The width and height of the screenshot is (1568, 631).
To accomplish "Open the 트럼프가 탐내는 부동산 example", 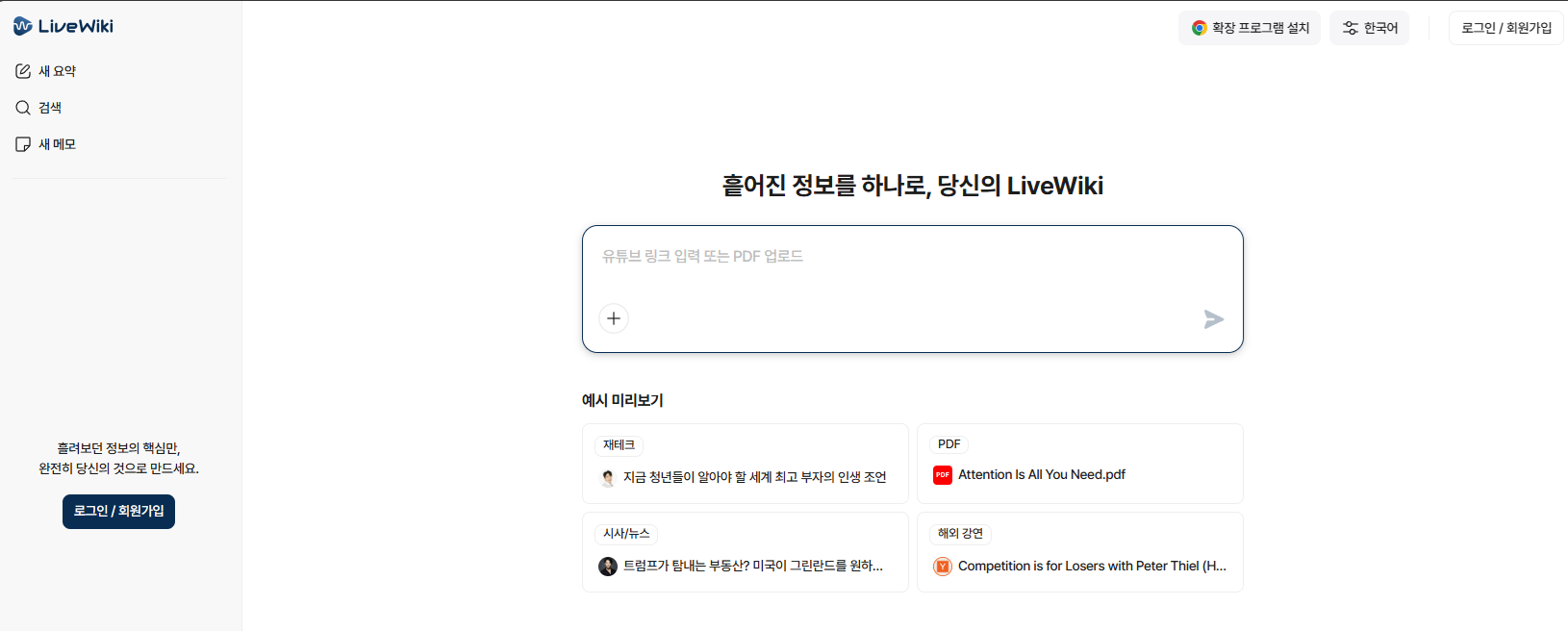I will pyautogui.click(x=746, y=552).
